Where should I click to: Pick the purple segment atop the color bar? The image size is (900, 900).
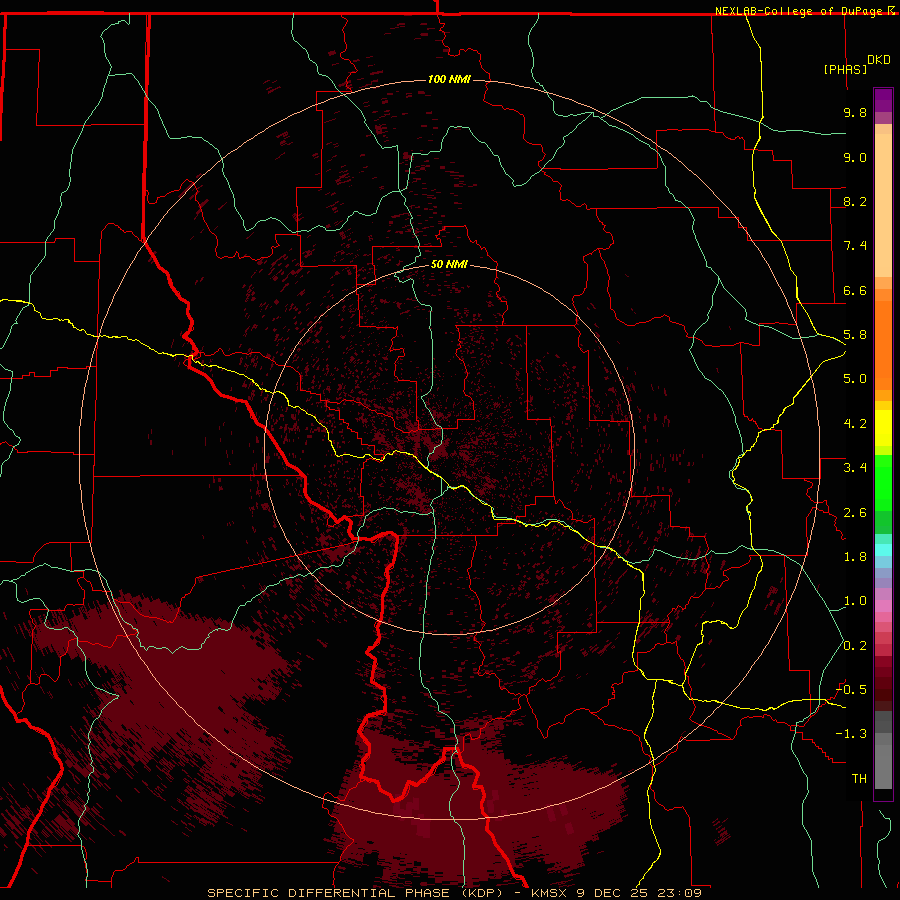883,100
